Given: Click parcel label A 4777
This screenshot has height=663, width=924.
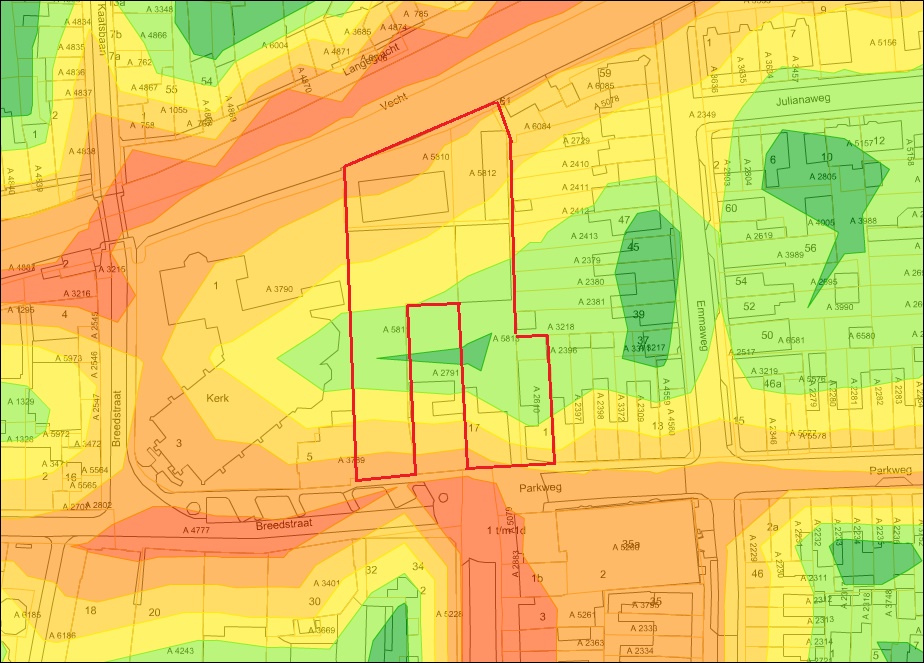Looking at the screenshot, I should 196,530.
